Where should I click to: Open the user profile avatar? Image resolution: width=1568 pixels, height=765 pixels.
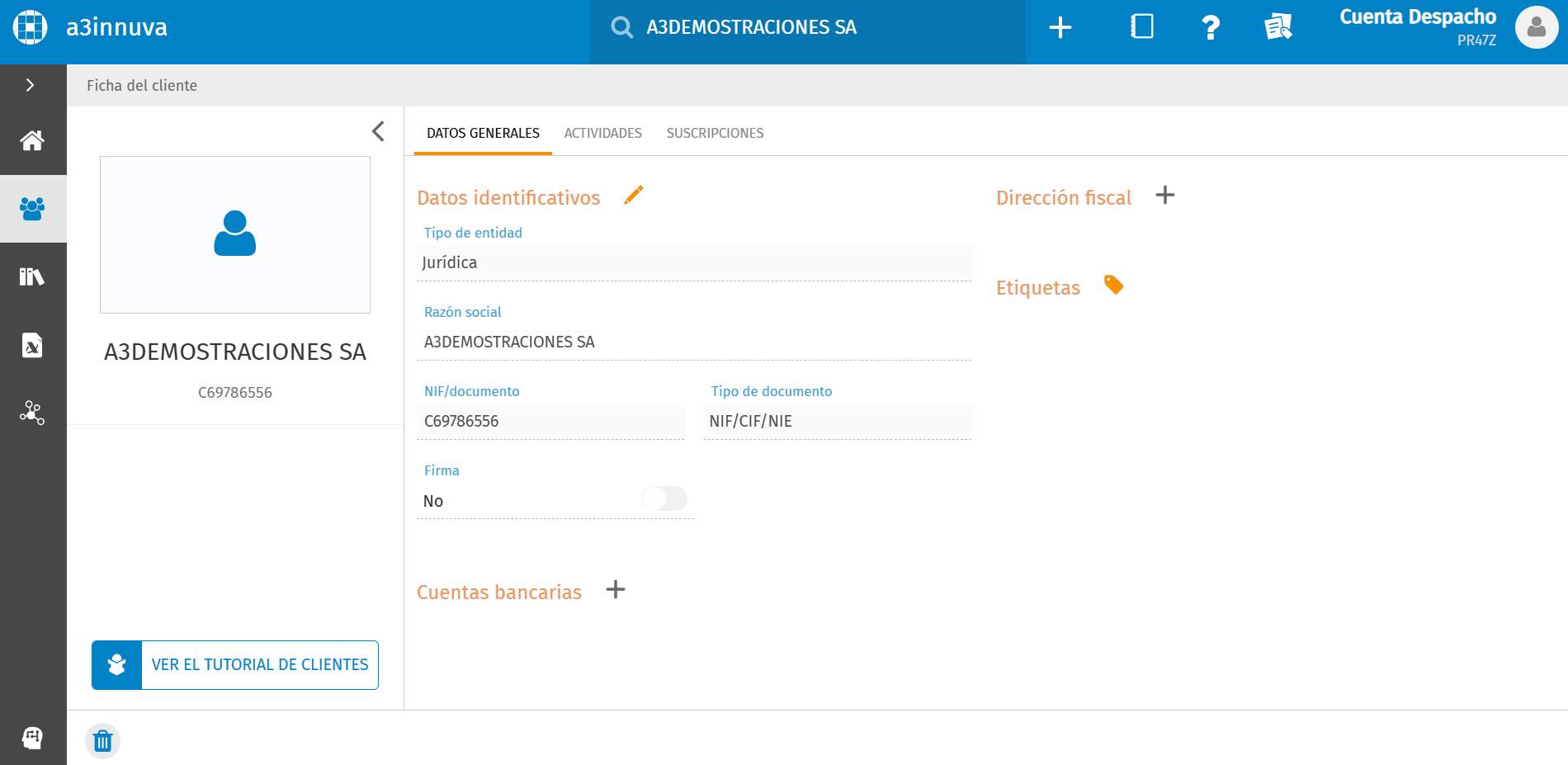coord(1537,27)
